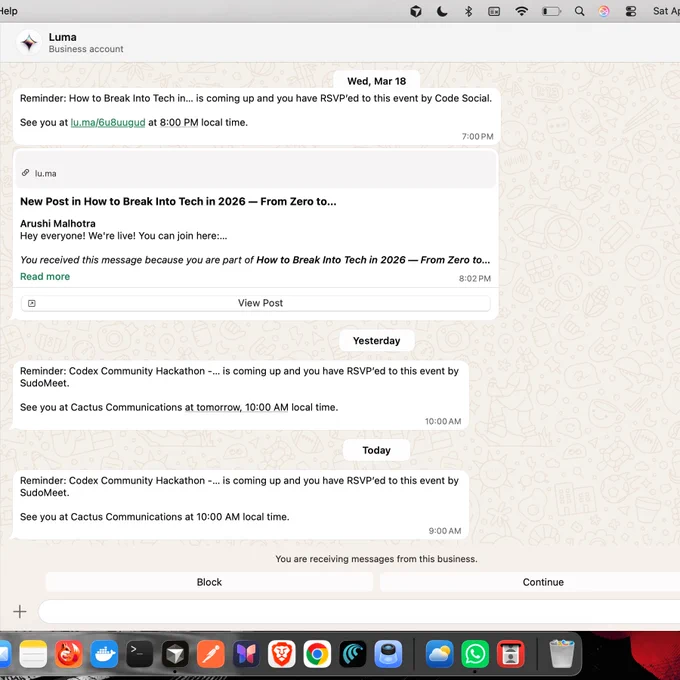Image resolution: width=680 pixels, height=680 pixels.
Task: Open the blue loupe app in Dock
Action: pos(388,654)
